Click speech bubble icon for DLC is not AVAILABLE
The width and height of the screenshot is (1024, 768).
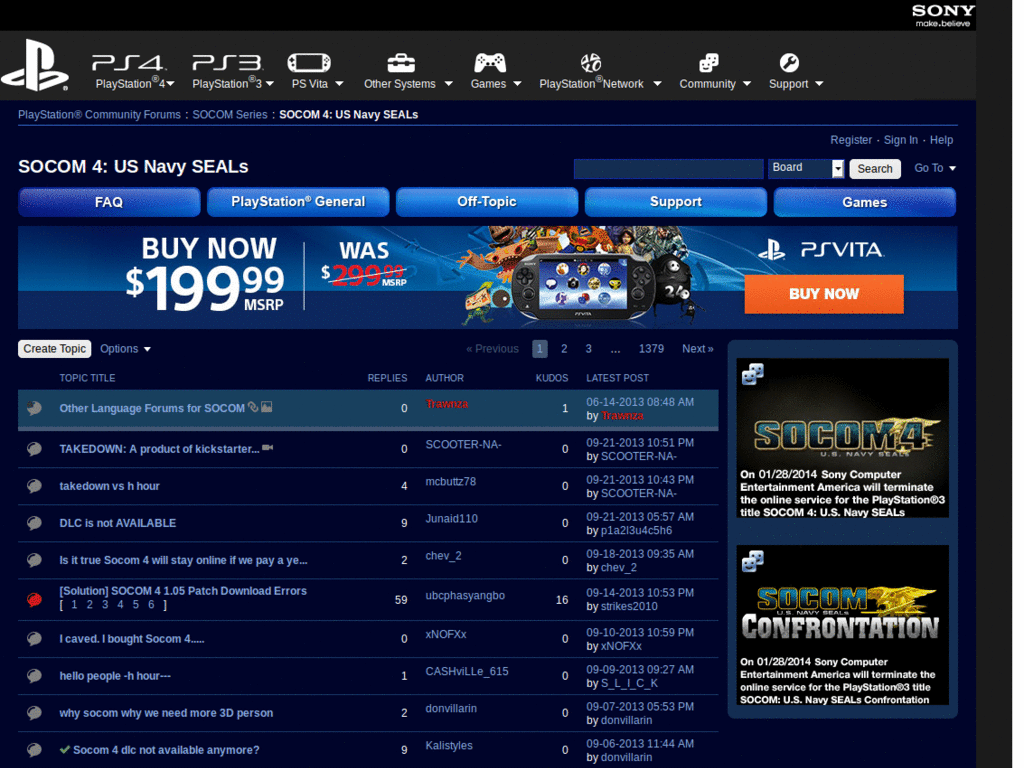click(x=35, y=523)
